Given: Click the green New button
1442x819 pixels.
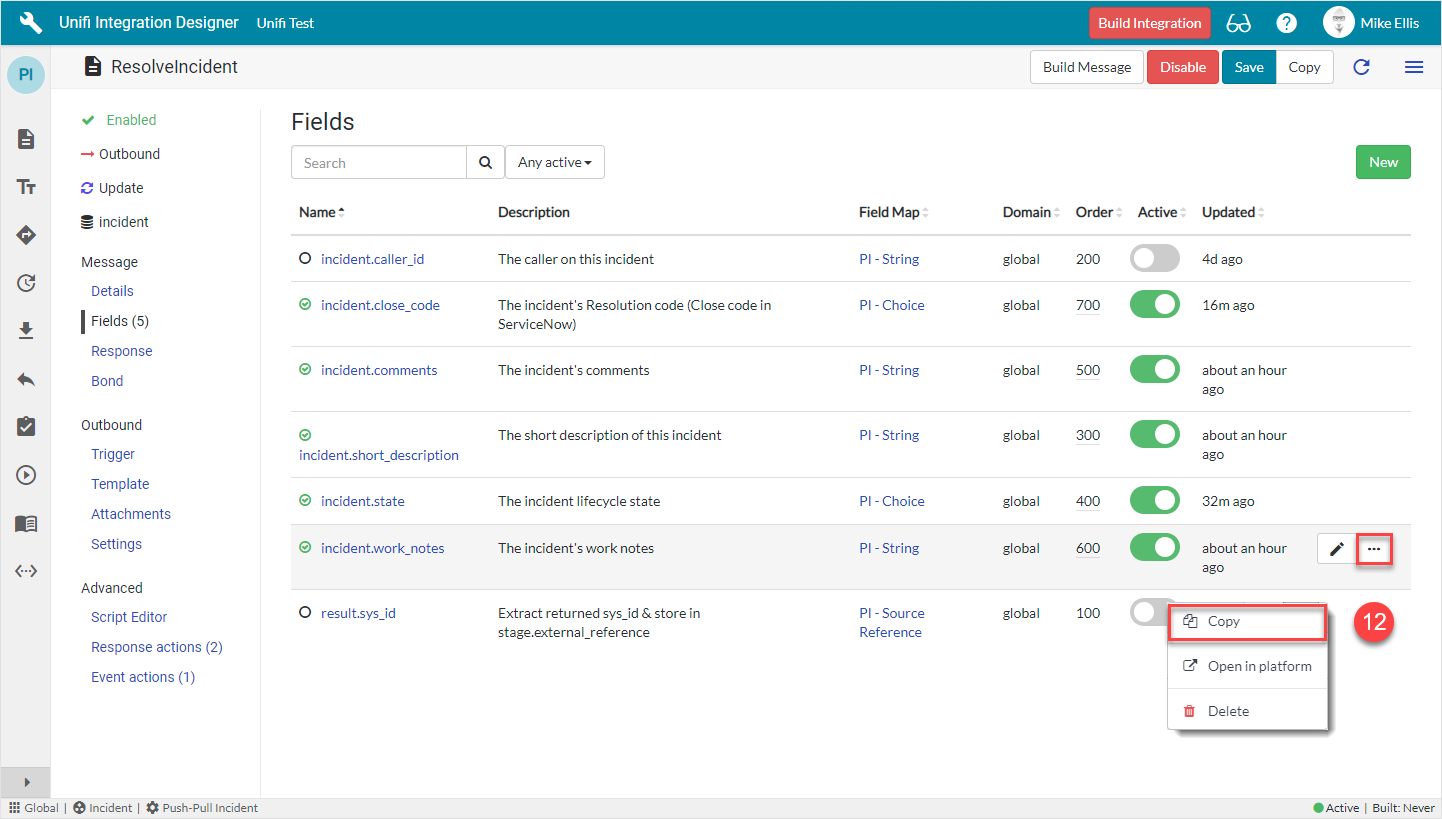Looking at the screenshot, I should click(1382, 162).
